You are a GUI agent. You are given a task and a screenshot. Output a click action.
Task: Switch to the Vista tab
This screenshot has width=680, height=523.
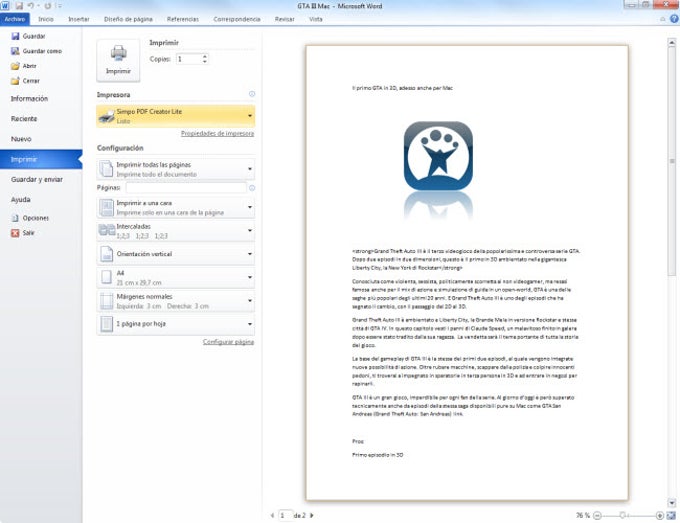coord(316,19)
